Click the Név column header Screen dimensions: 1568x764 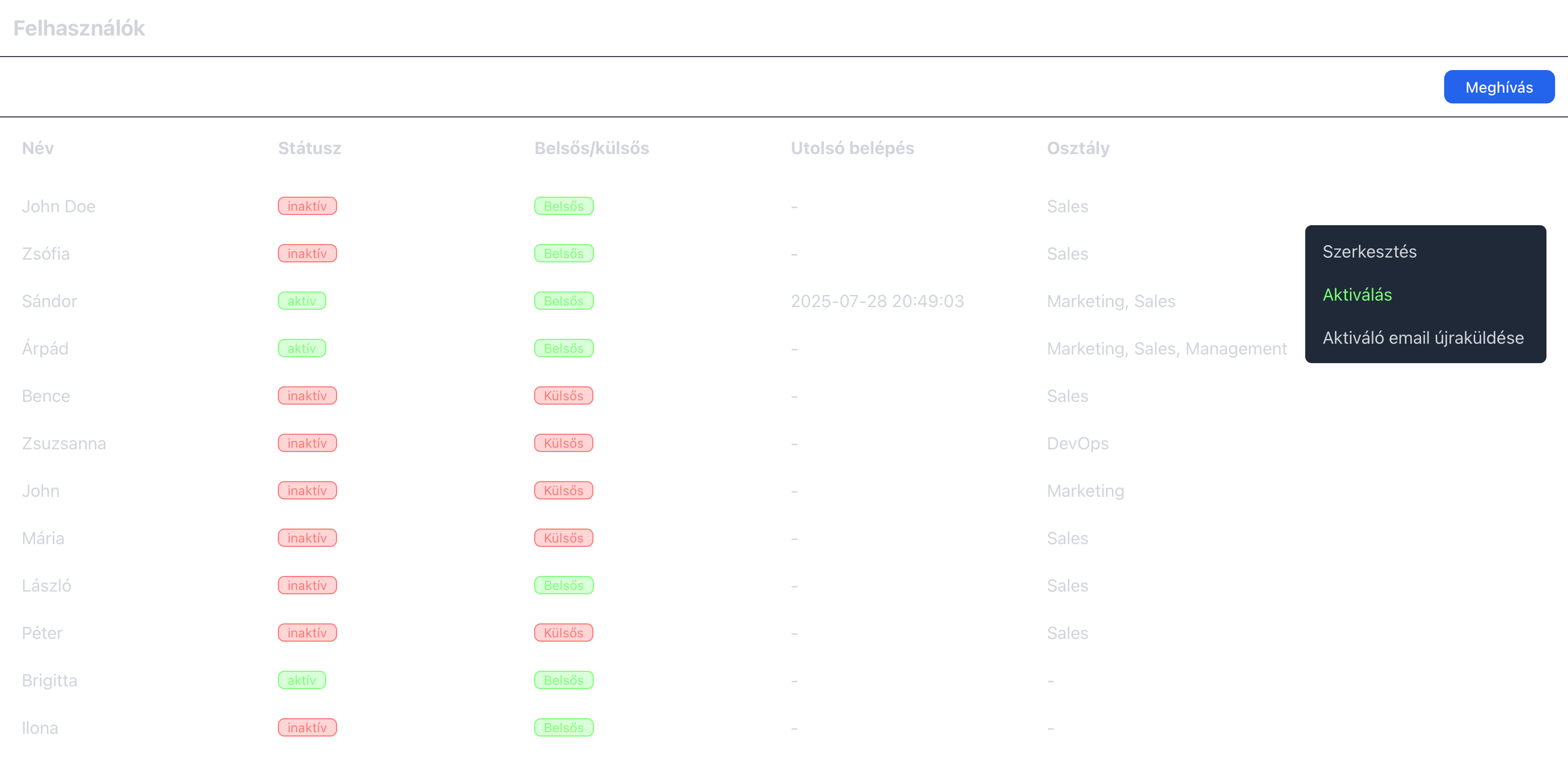(38, 148)
